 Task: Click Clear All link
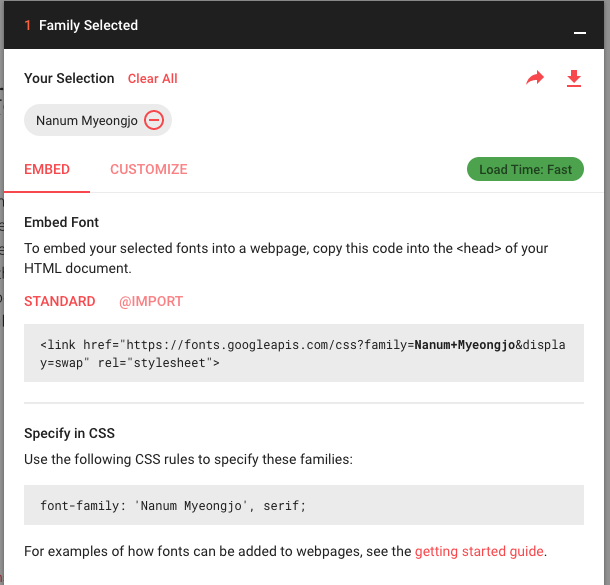152,79
